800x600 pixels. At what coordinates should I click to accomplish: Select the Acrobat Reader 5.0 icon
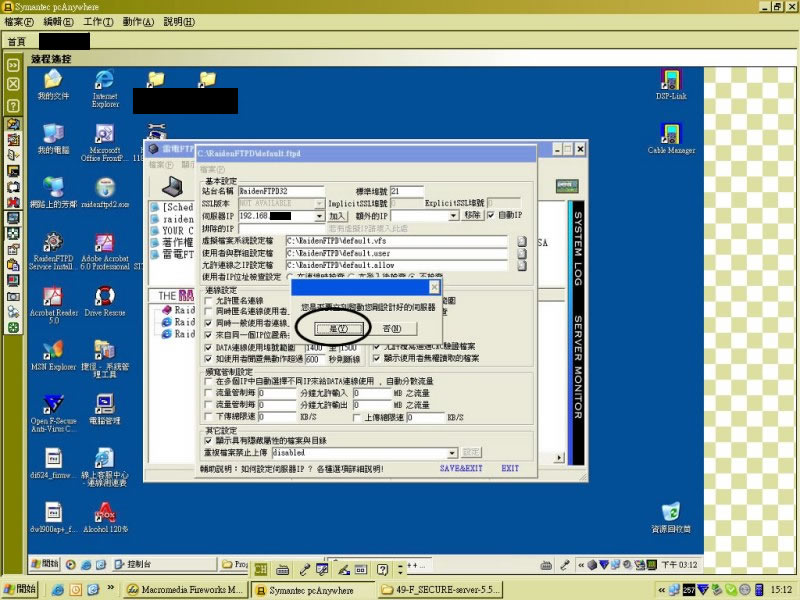tap(53, 305)
